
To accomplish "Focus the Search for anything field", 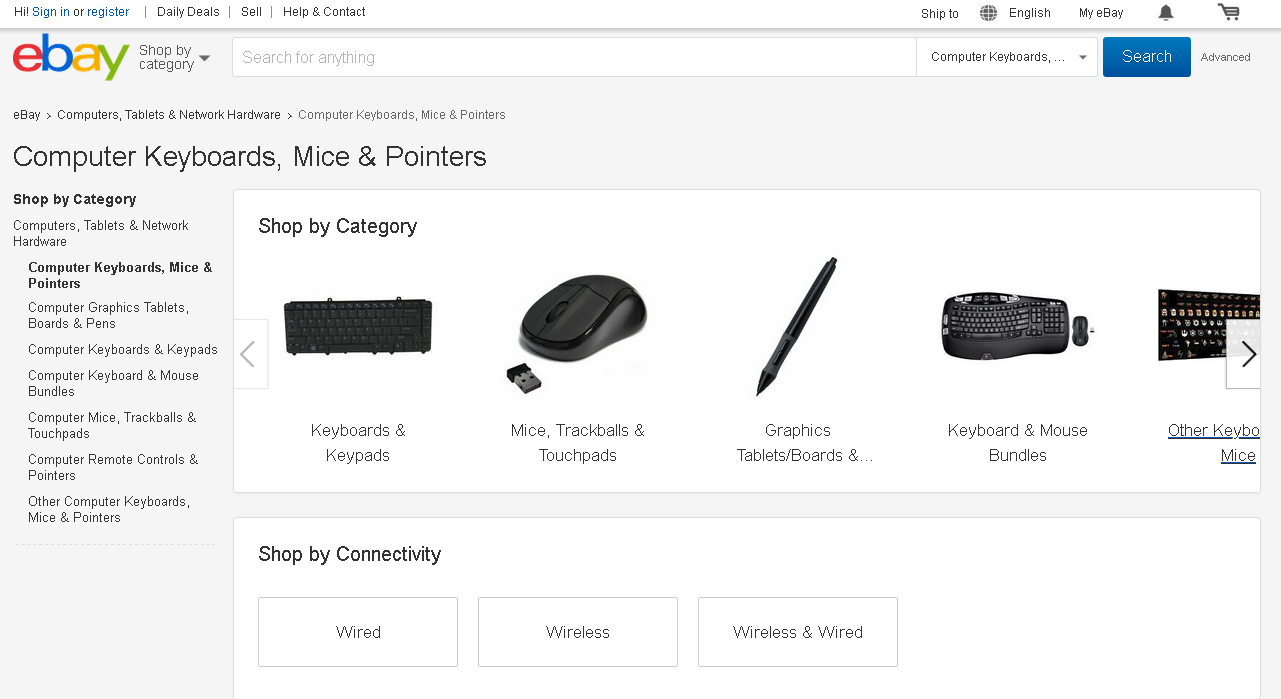I will pyautogui.click(x=574, y=57).
